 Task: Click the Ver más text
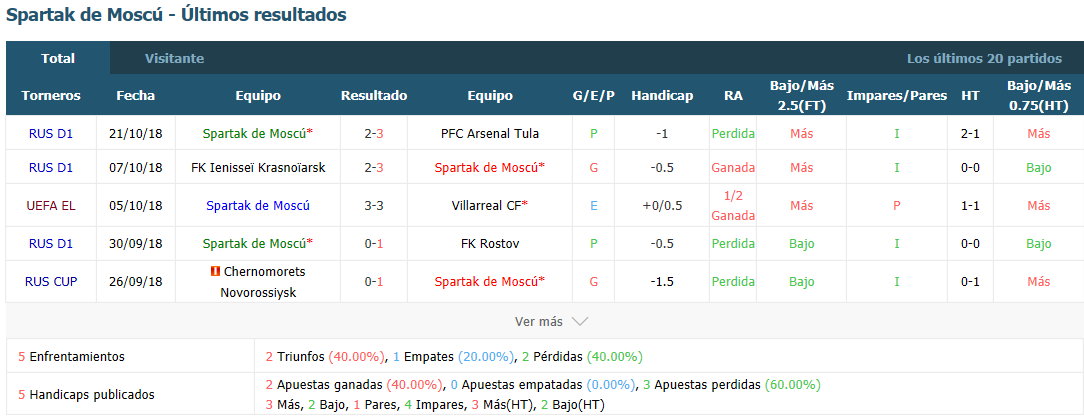pos(539,322)
